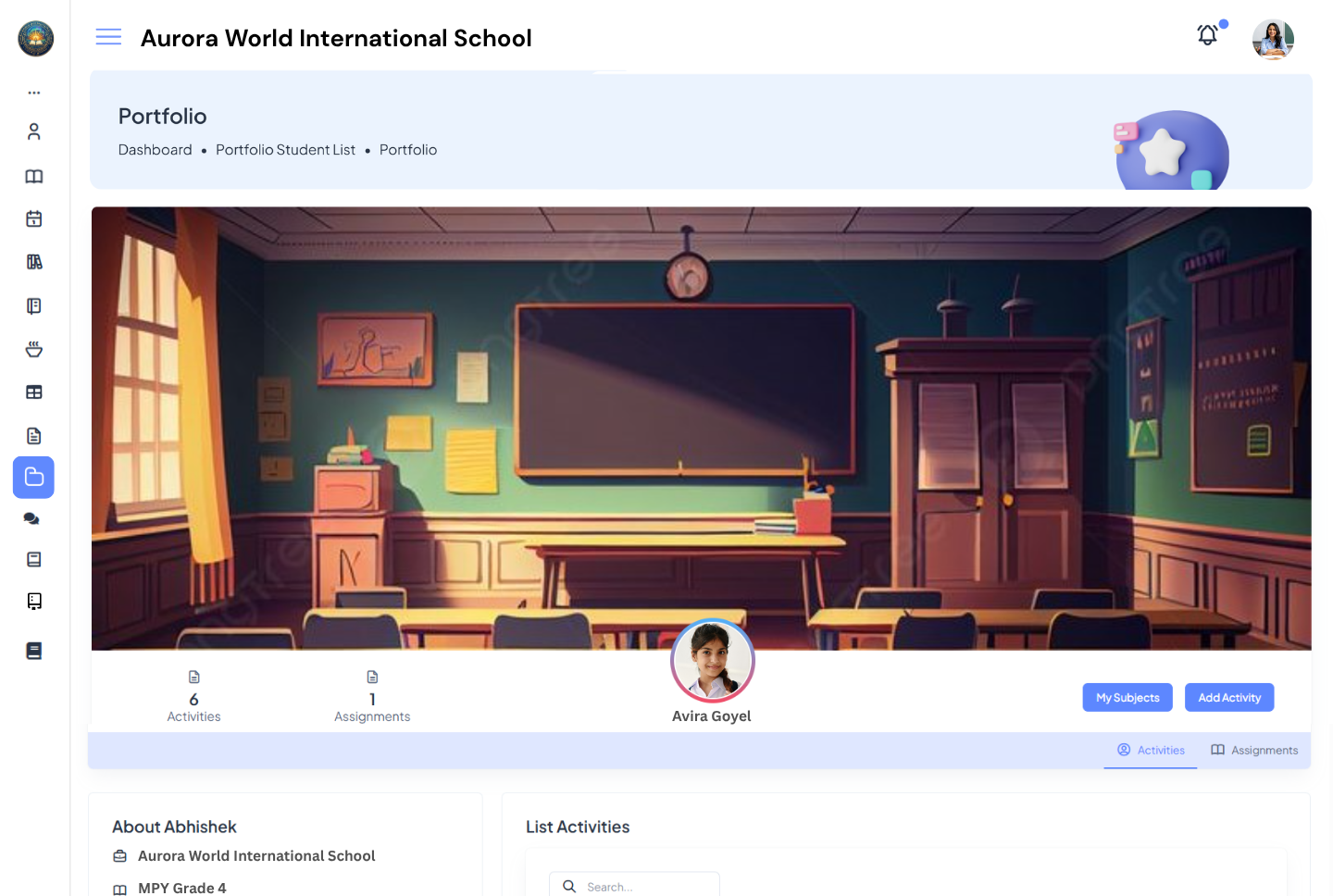Click the Add Activity button
1333x896 pixels.
click(x=1229, y=697)
